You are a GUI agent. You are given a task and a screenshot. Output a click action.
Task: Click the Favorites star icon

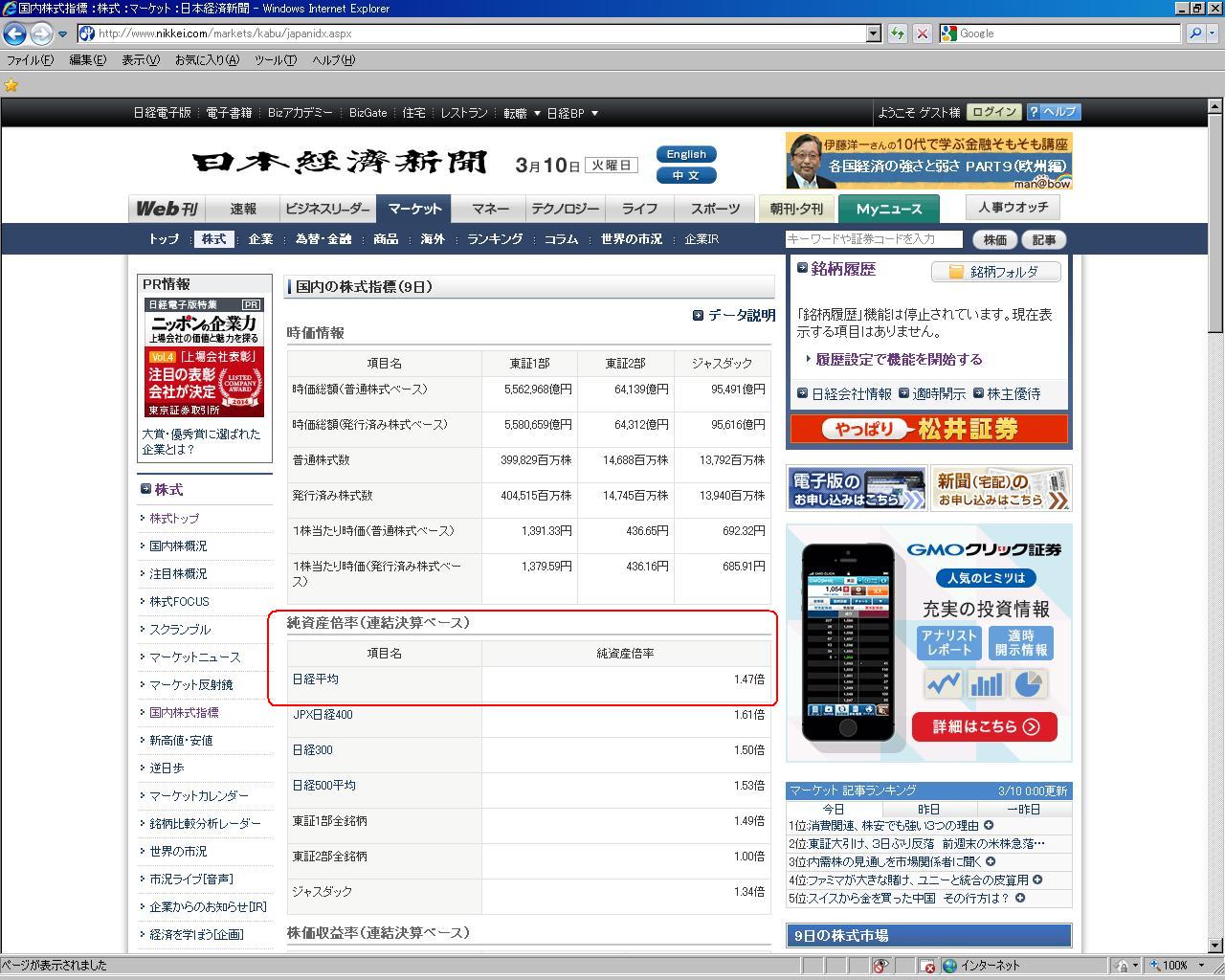(x=11, y=85)
